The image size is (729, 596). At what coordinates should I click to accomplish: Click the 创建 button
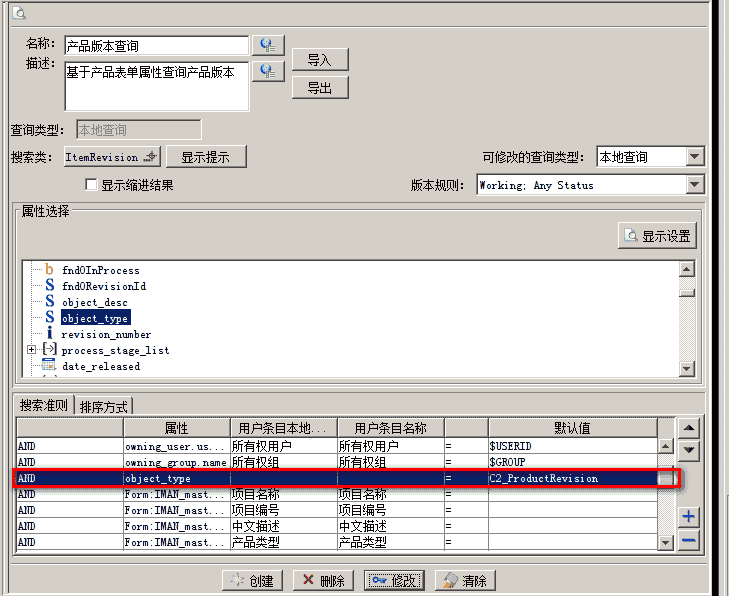252,580
